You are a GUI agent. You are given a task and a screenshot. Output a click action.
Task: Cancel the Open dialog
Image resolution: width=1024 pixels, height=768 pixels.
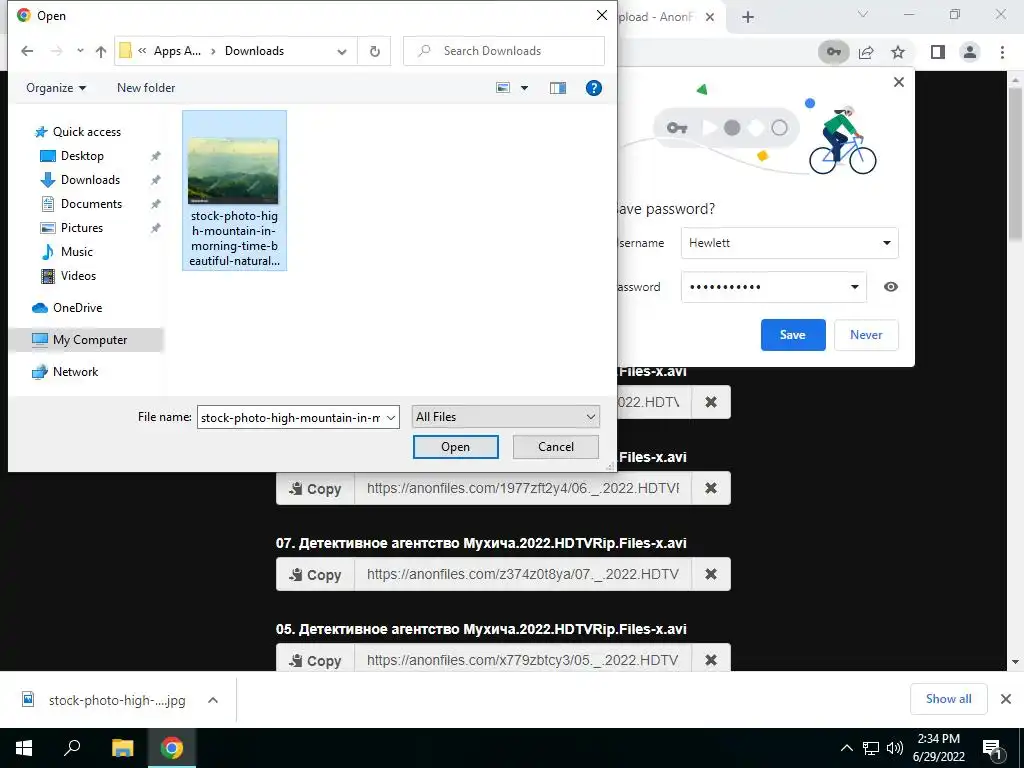[x=556, y=447]
